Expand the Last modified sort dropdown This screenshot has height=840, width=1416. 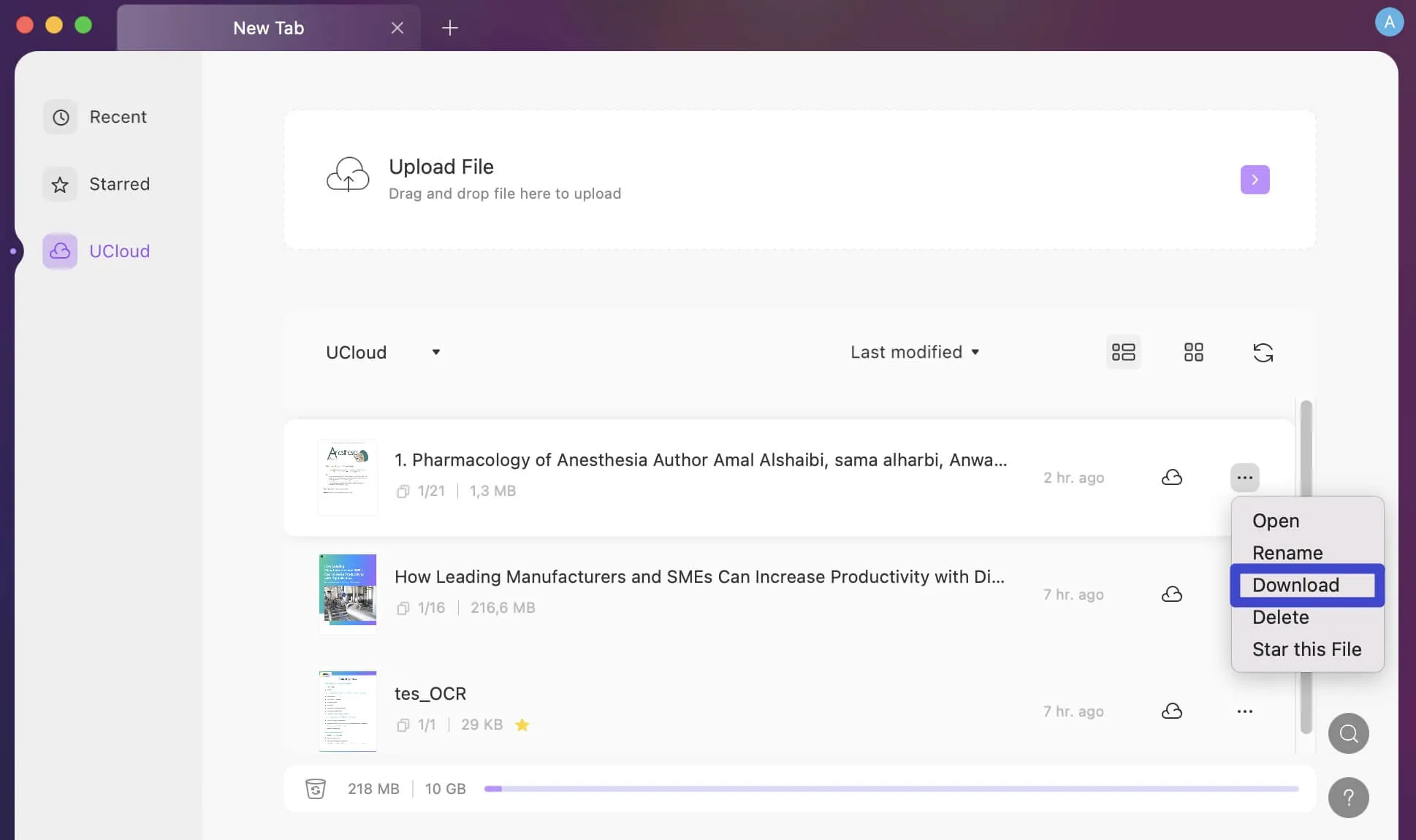coord(913,351)
